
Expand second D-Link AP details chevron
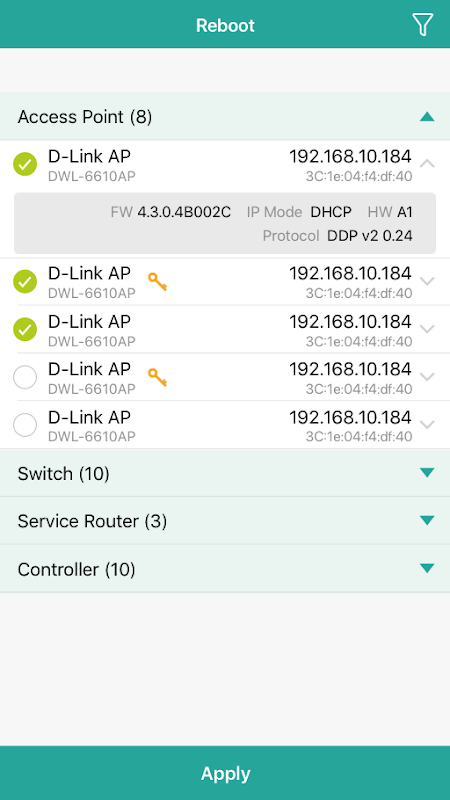point(427,281)
